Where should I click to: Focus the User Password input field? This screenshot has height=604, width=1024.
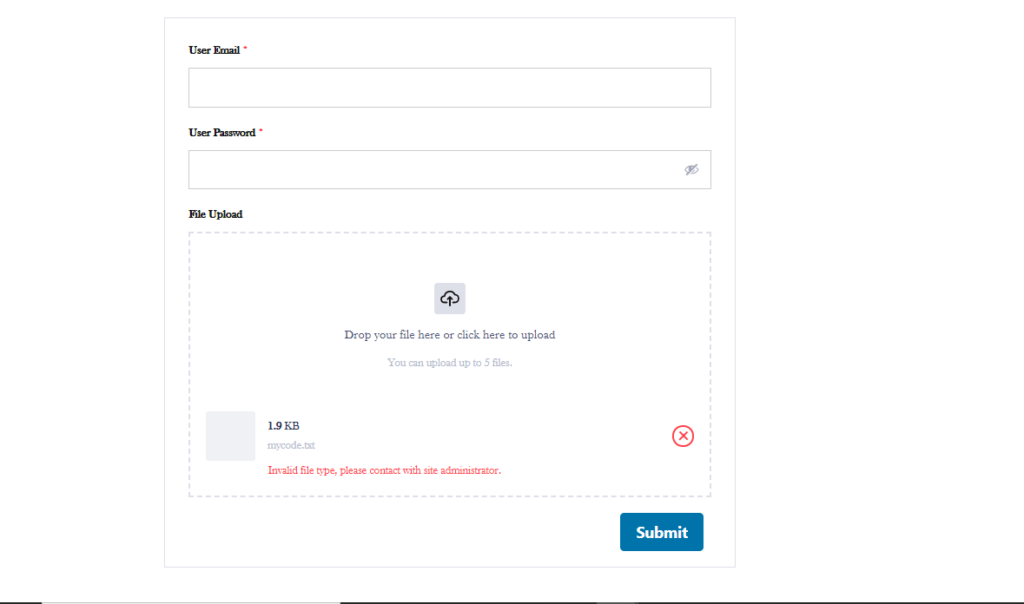pos(449,170)
